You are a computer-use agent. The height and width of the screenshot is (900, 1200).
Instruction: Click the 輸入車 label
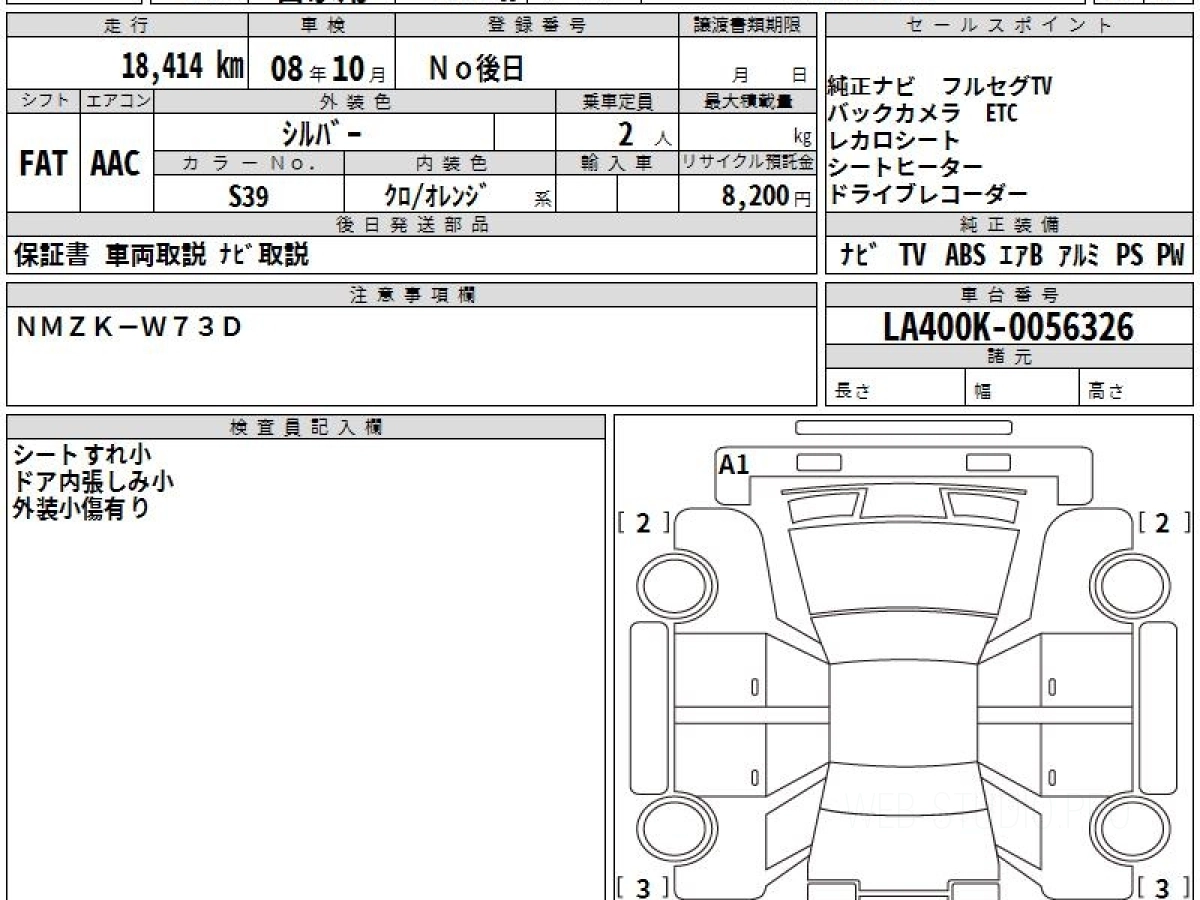(x=617, y=163)
